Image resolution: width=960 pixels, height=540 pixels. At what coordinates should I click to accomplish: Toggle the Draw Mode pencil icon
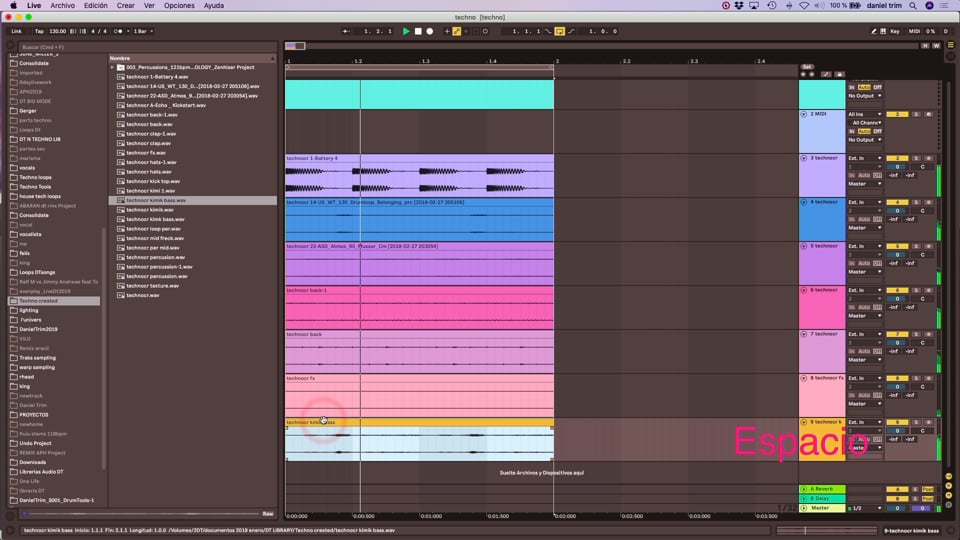click(x=874, y=31)
